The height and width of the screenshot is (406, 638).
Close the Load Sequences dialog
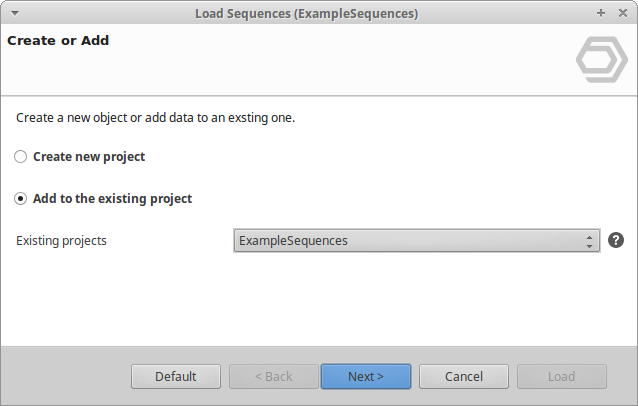620,13
